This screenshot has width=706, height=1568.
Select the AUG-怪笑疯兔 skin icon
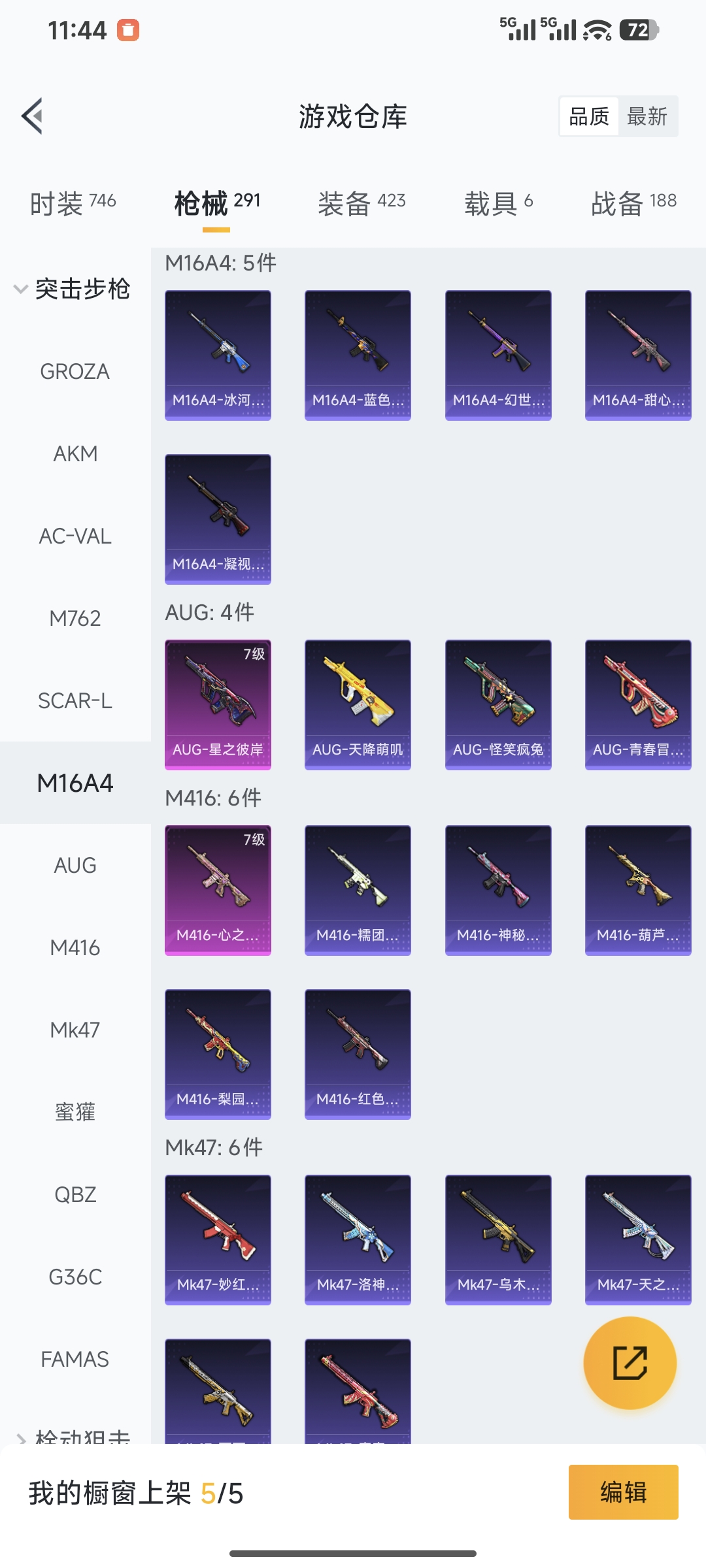point(498,704)
